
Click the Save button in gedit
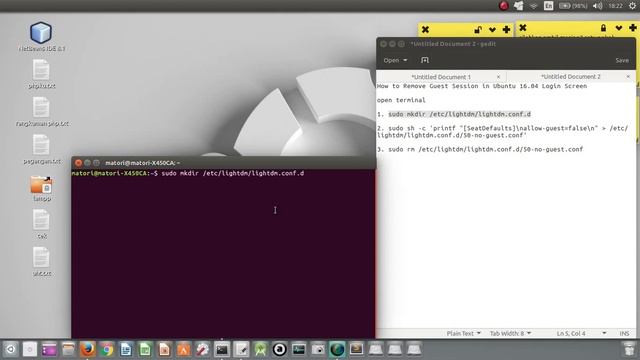(x=622, y=60)
